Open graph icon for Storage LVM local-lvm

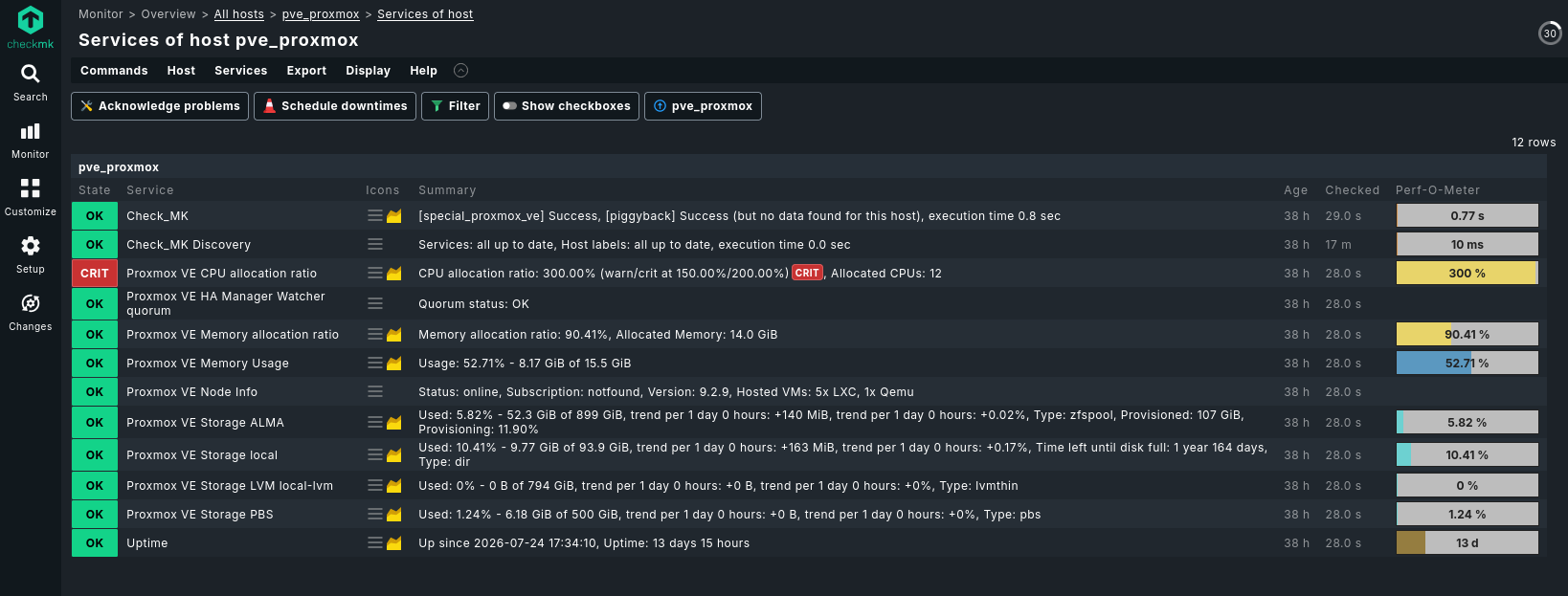pos(394,486)
